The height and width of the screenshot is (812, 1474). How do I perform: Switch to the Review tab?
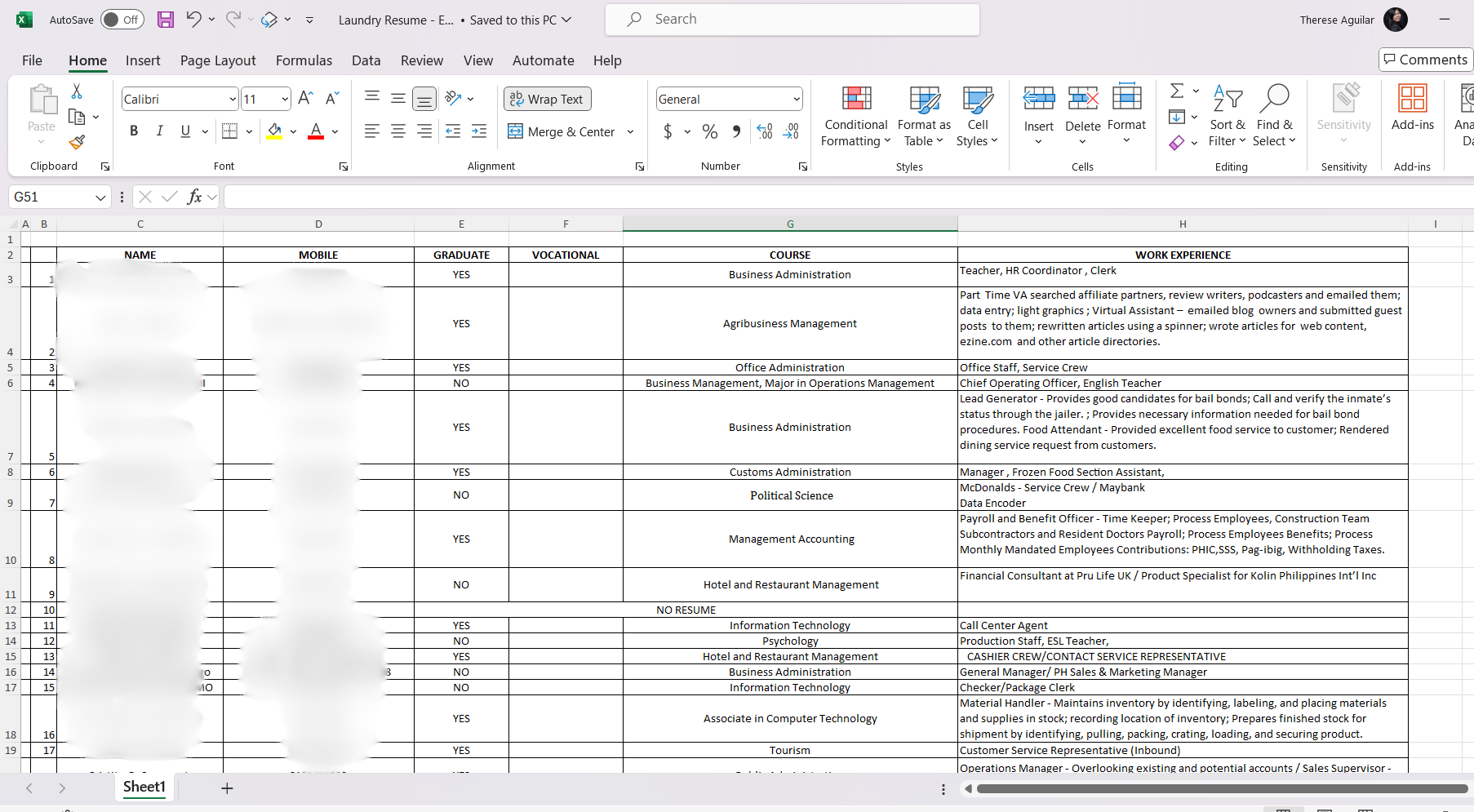[x=421, y=60]
